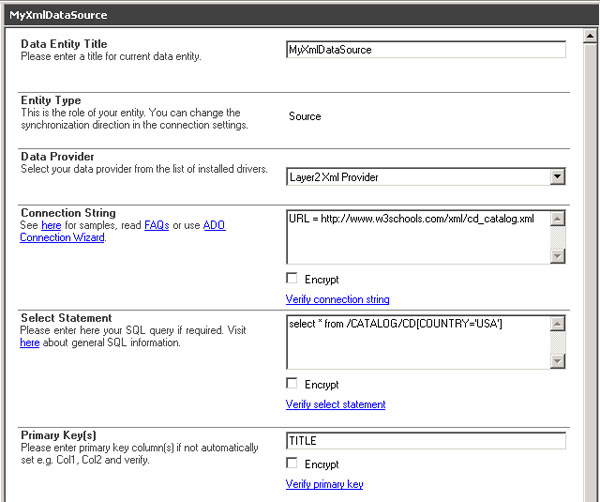Check Encrypt checkbox under Select Statement
Screen dimensions: 600x502
pos(292,384)
